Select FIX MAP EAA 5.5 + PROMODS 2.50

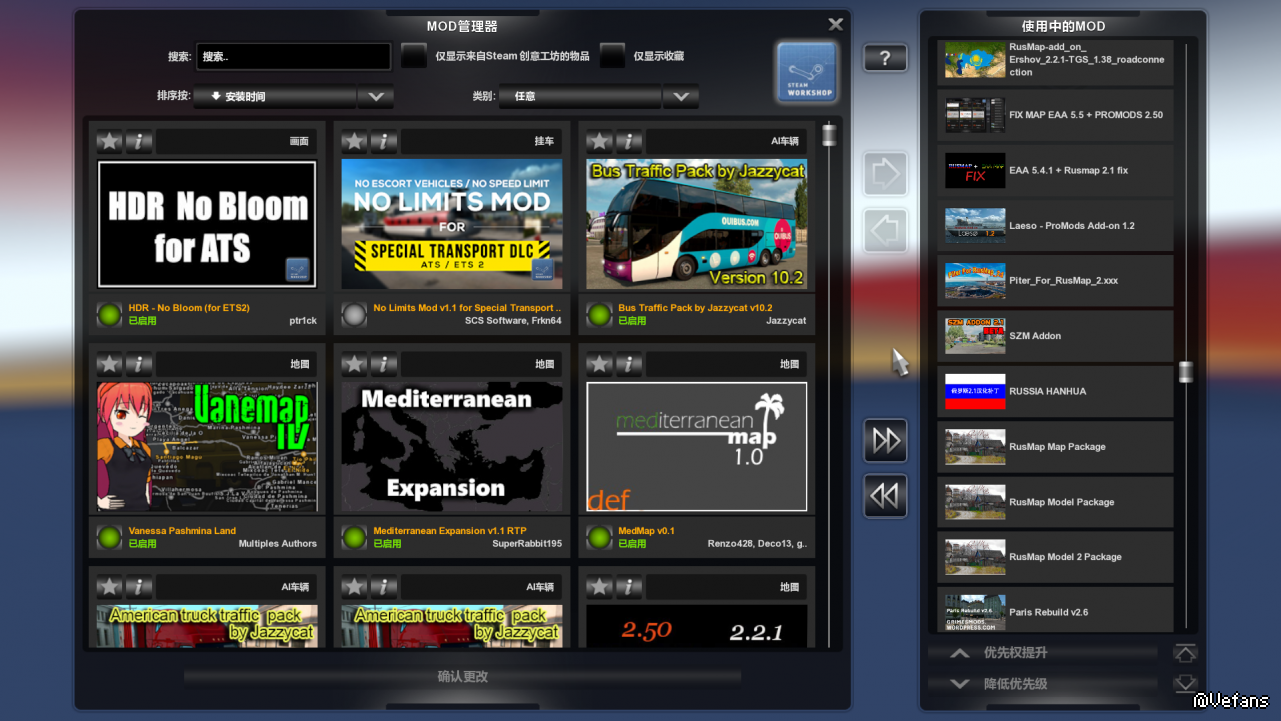tap(1055, 115)
